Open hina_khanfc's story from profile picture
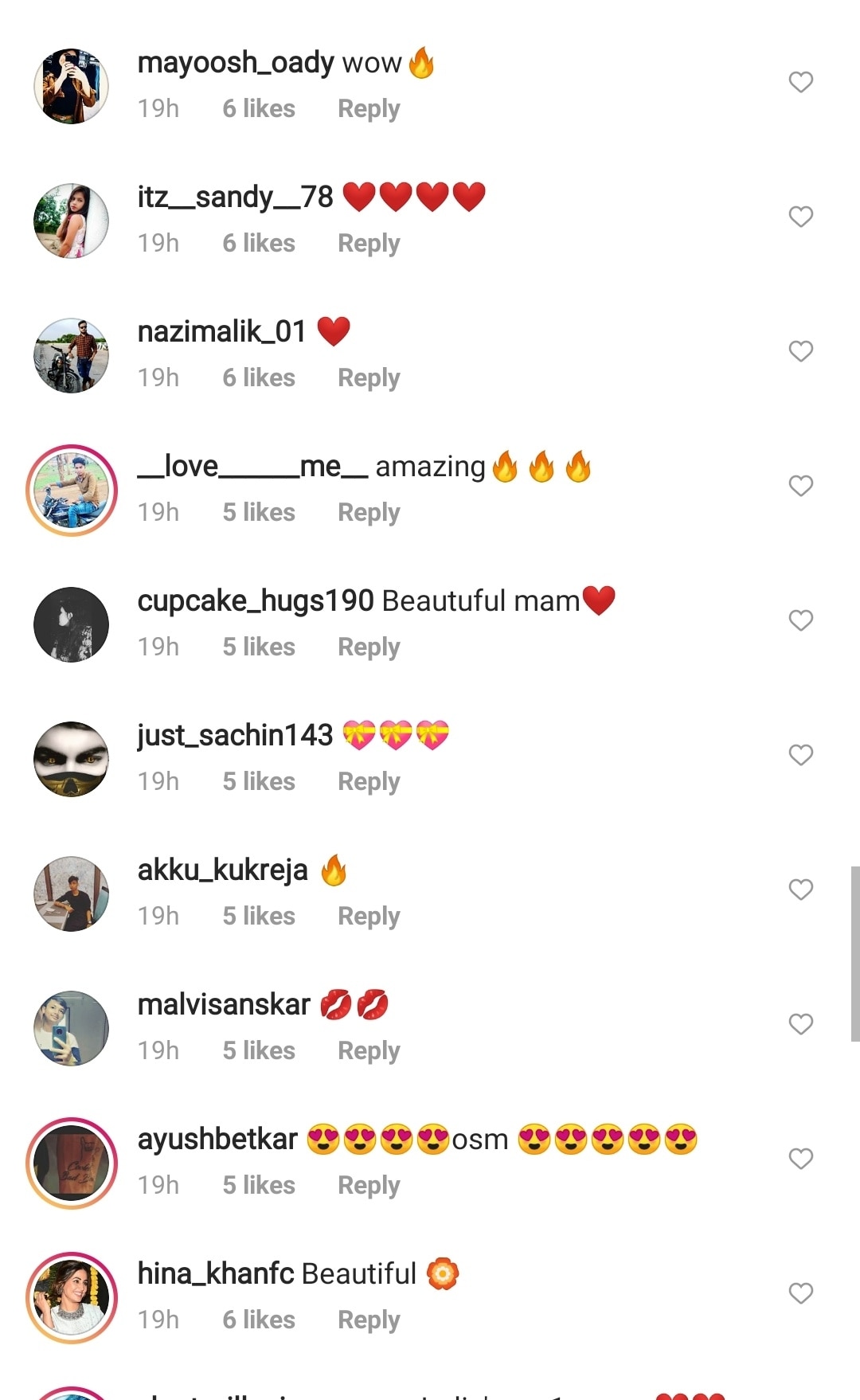This screenshot has height=1400, width=860. [x=72, y=1297]
